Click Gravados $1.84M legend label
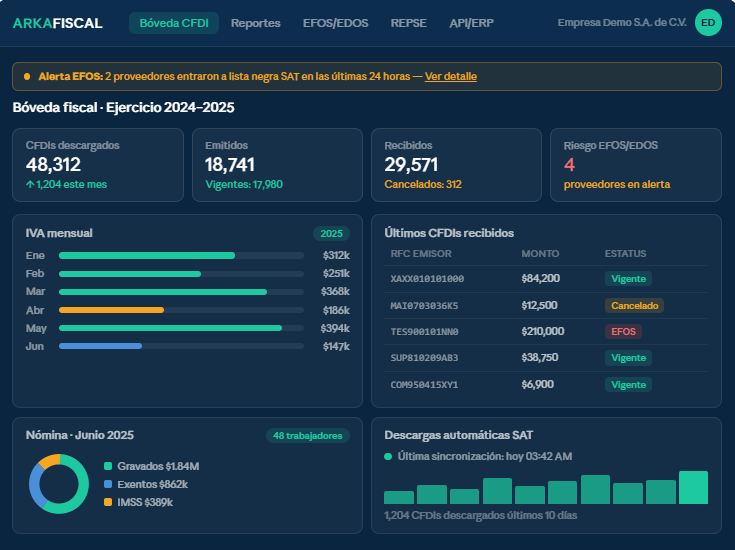Screen dimensions: 735x550 pos(158,466)
